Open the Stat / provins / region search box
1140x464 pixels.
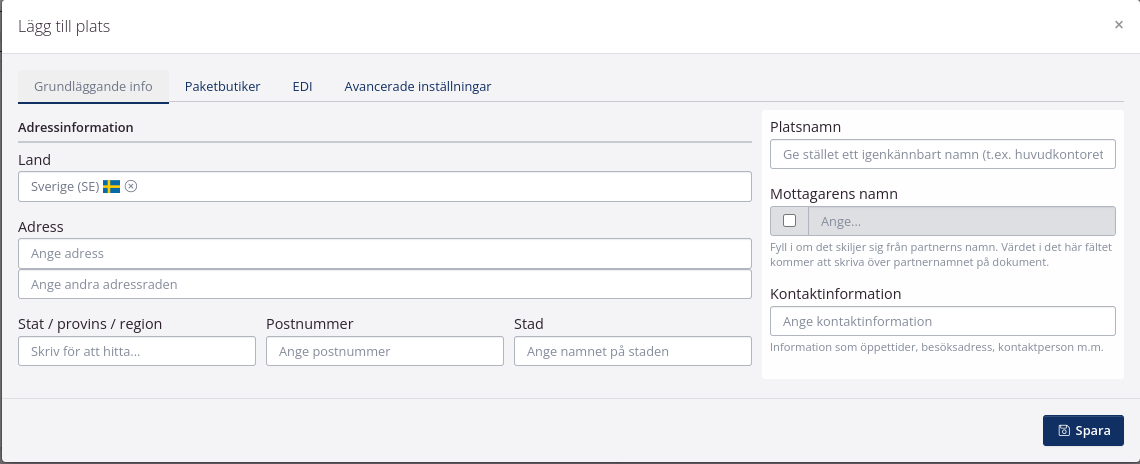[x=137, y=351]
